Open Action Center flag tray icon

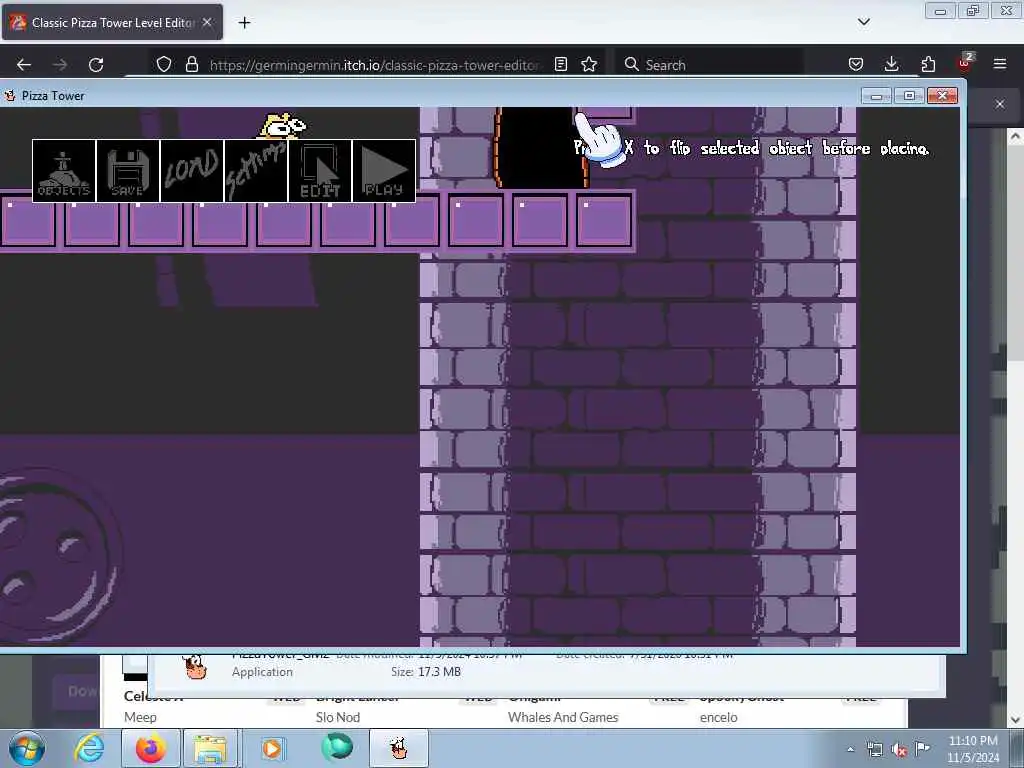tap(922, 749)
